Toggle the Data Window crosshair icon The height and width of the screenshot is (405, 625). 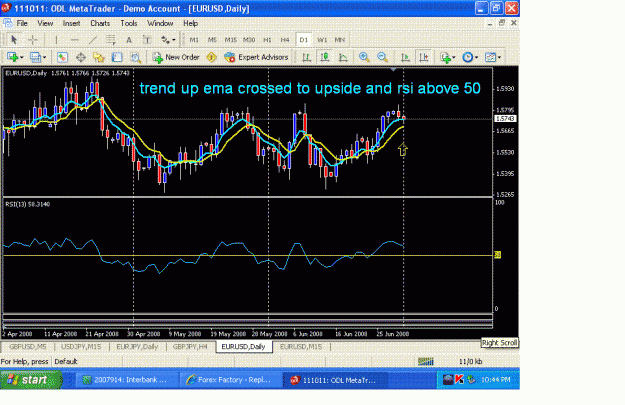81,57
